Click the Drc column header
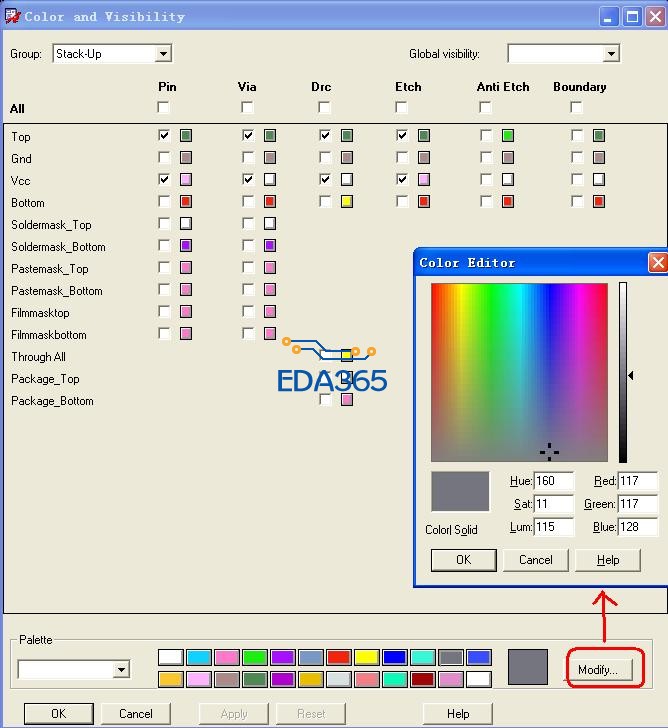 [x=321, y=87]
